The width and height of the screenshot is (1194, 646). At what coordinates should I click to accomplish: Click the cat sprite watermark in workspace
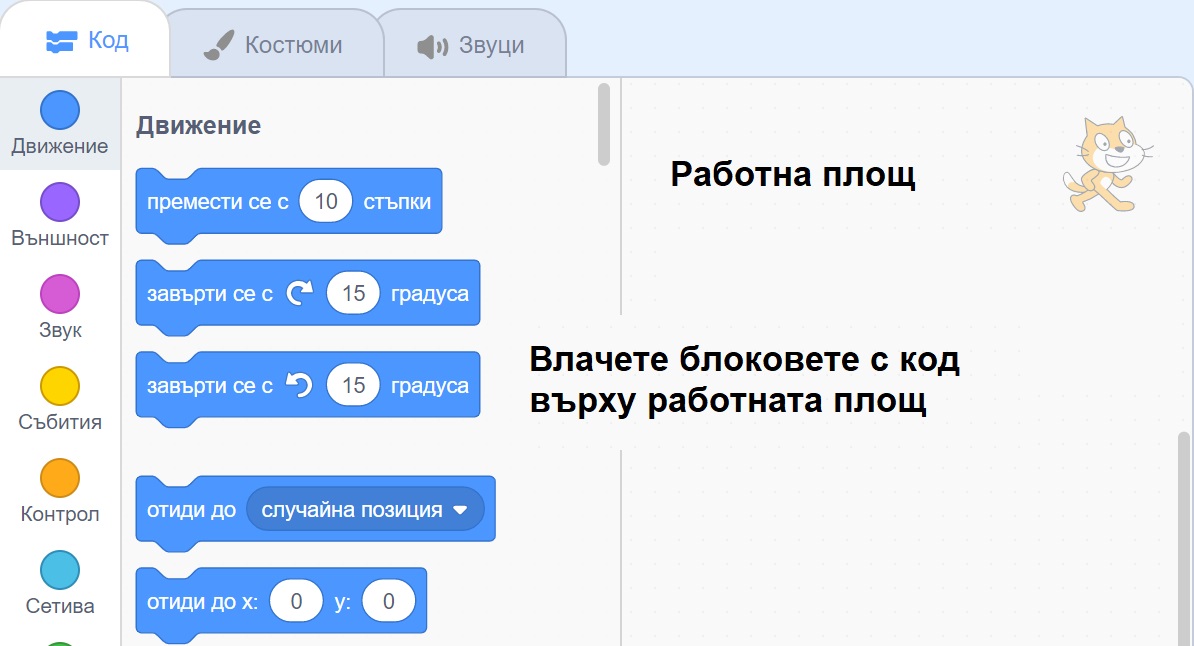pyautogui.click(x=1106, y=164)
